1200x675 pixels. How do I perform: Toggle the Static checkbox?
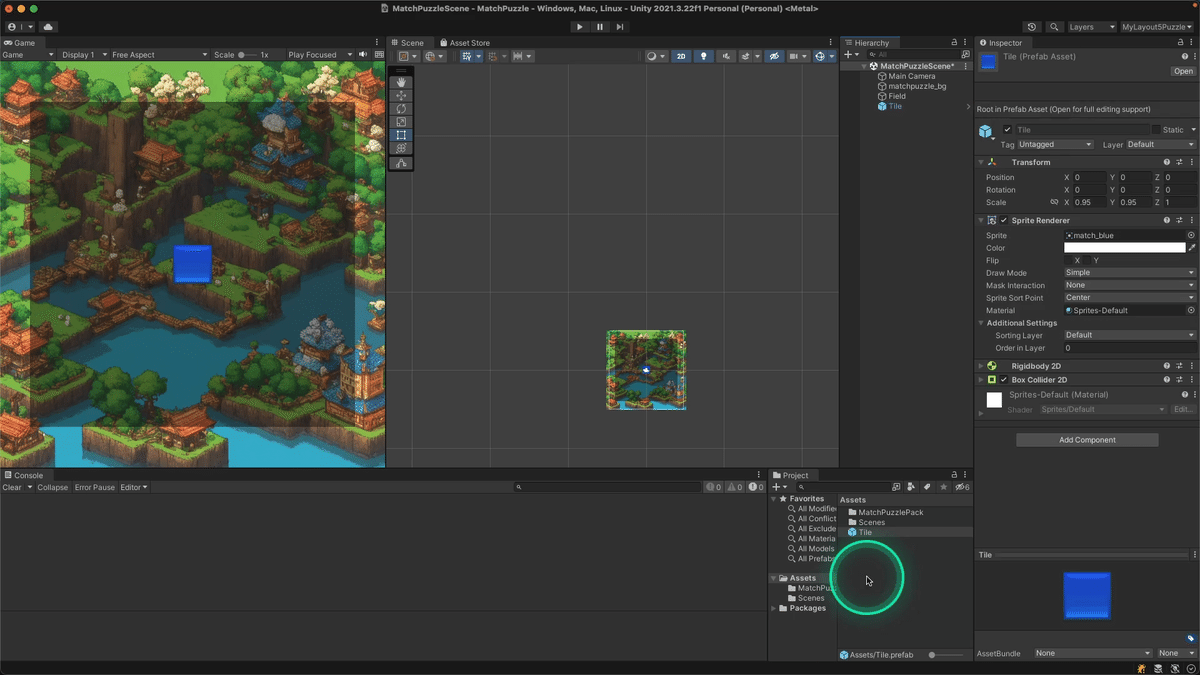1157,130
